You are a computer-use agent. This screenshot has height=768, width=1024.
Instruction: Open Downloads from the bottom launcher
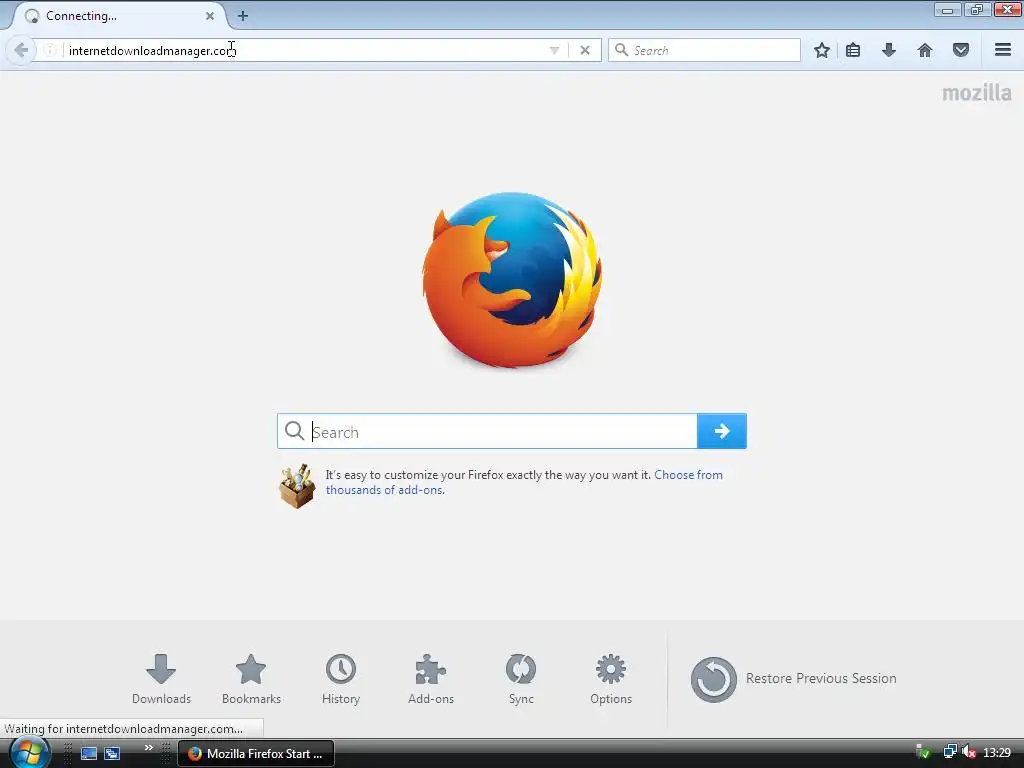coord(161,679)
